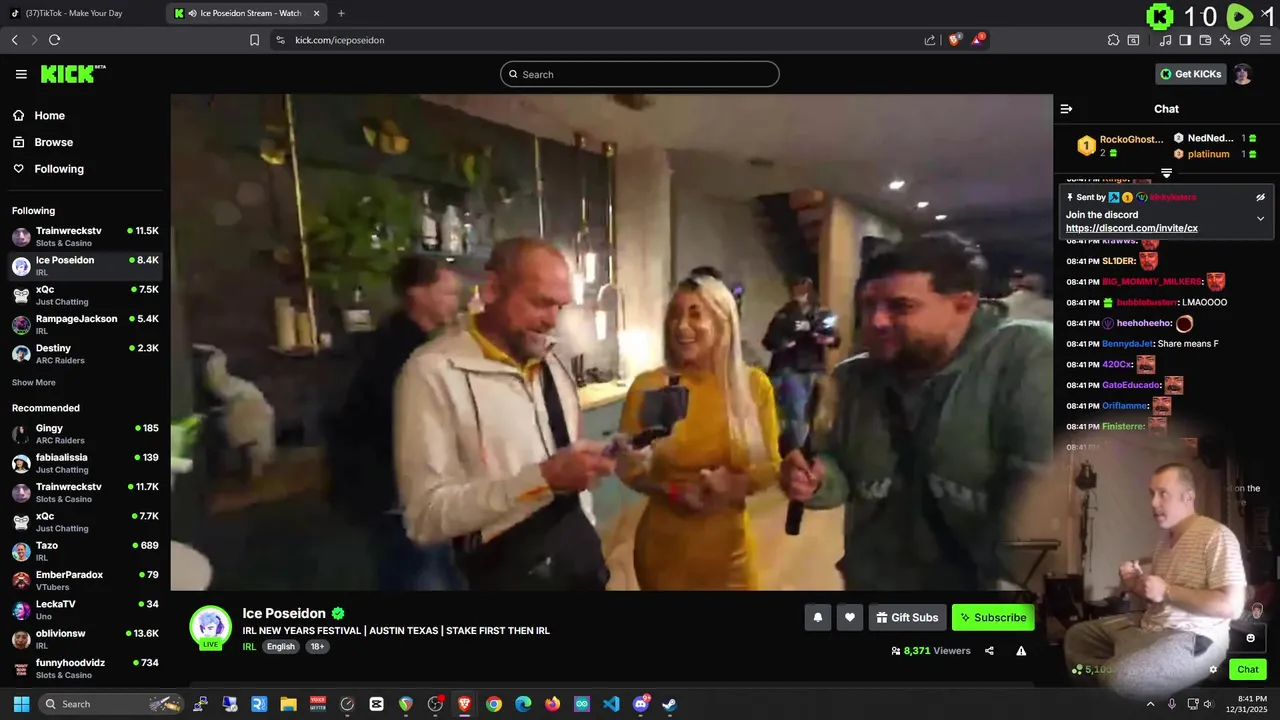Open the Ice Poseidon streamer avatar
This screenshot has height=720, width=1280.
point(210,626)
